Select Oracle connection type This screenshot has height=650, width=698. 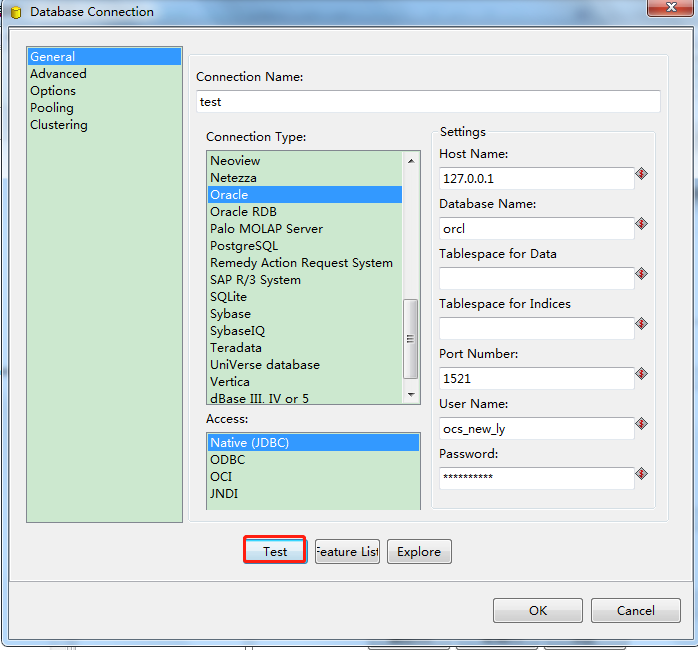coord(305,195)
